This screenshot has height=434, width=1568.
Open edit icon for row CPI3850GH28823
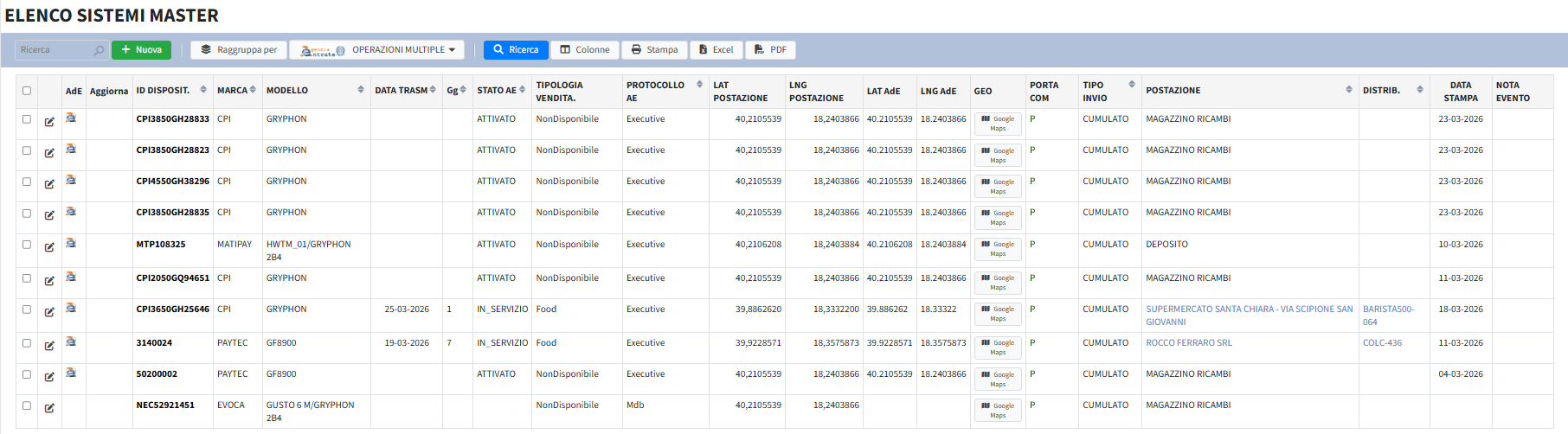pos(49,153)
